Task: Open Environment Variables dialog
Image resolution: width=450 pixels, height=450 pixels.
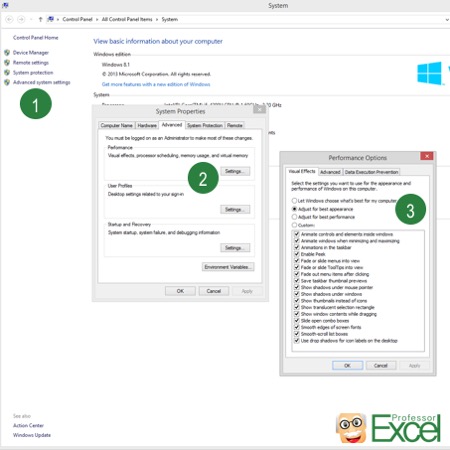Action: click(x=228, y=267)
